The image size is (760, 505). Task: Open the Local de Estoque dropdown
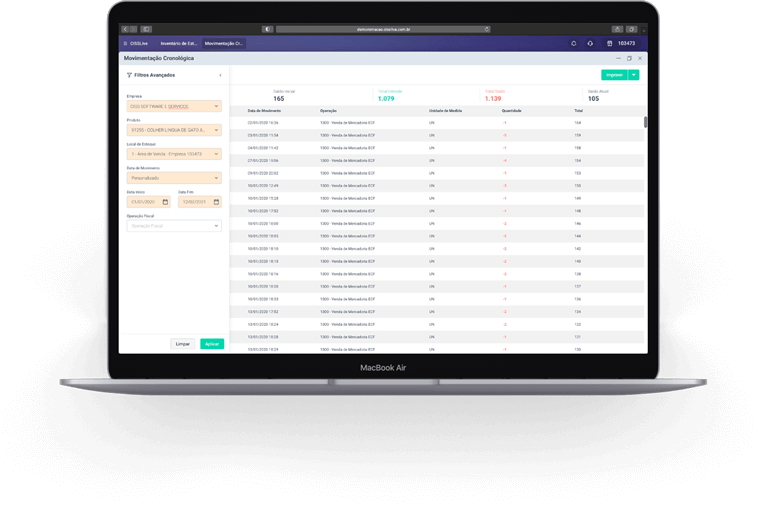(174, 154)
